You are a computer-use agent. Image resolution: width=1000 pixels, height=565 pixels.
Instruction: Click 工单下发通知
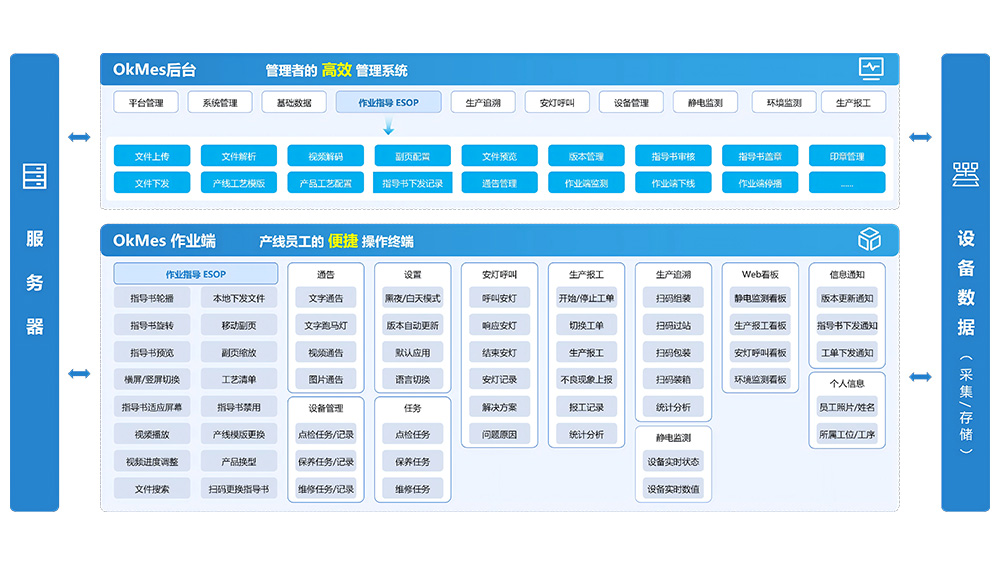click(847, 353)
